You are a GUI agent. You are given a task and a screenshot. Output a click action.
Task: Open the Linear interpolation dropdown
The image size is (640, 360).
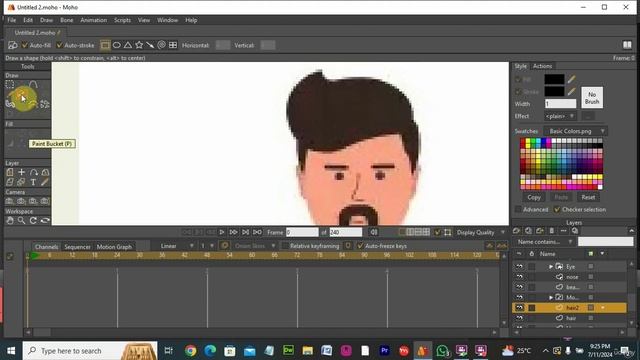(x=176, y=246)
